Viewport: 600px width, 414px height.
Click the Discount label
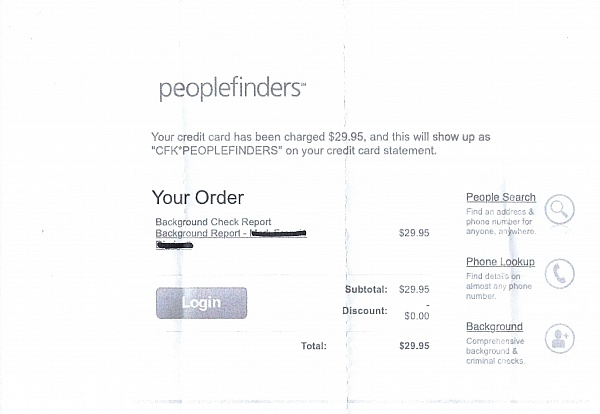pos(364,310)
